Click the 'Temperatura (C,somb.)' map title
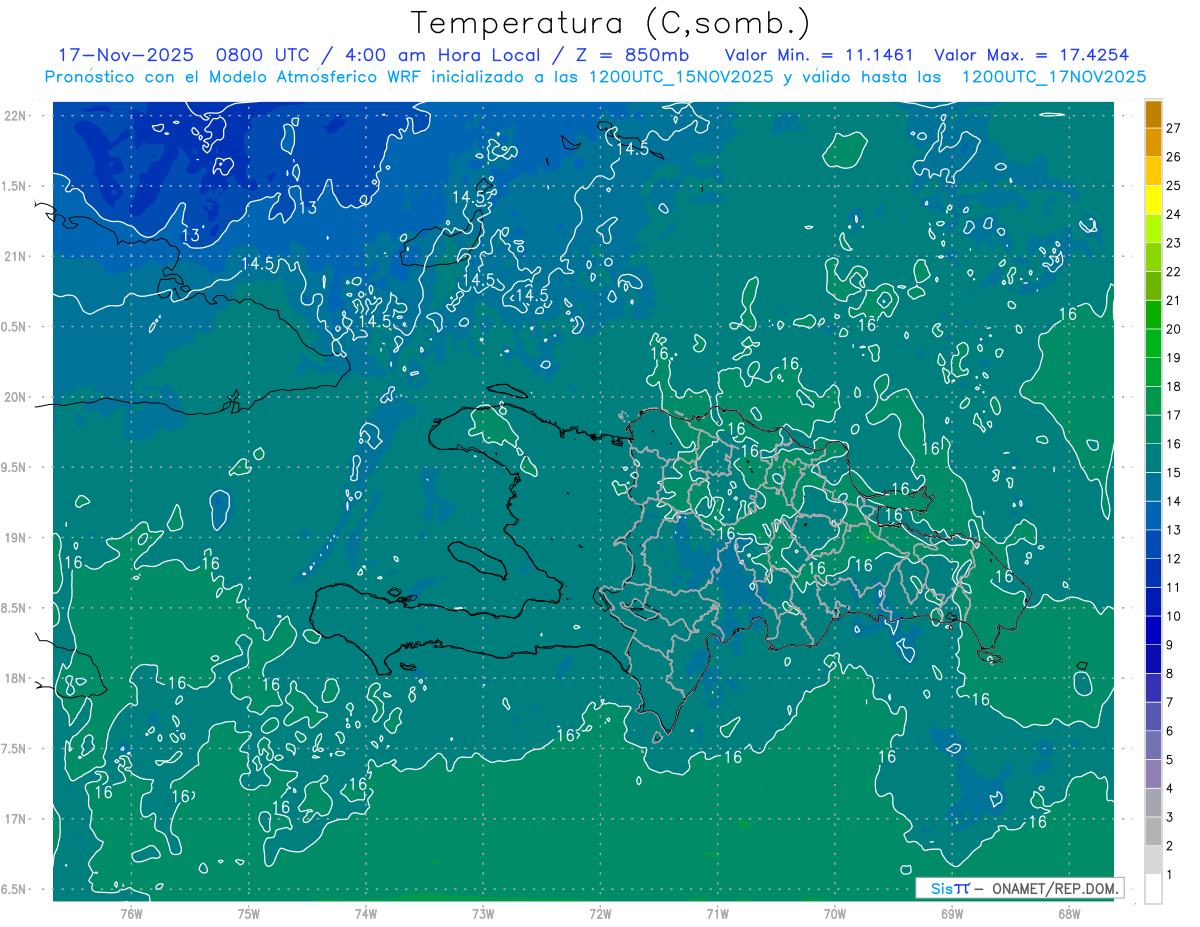The width and height of the screenshot is (1200, 927). point(611,23)
